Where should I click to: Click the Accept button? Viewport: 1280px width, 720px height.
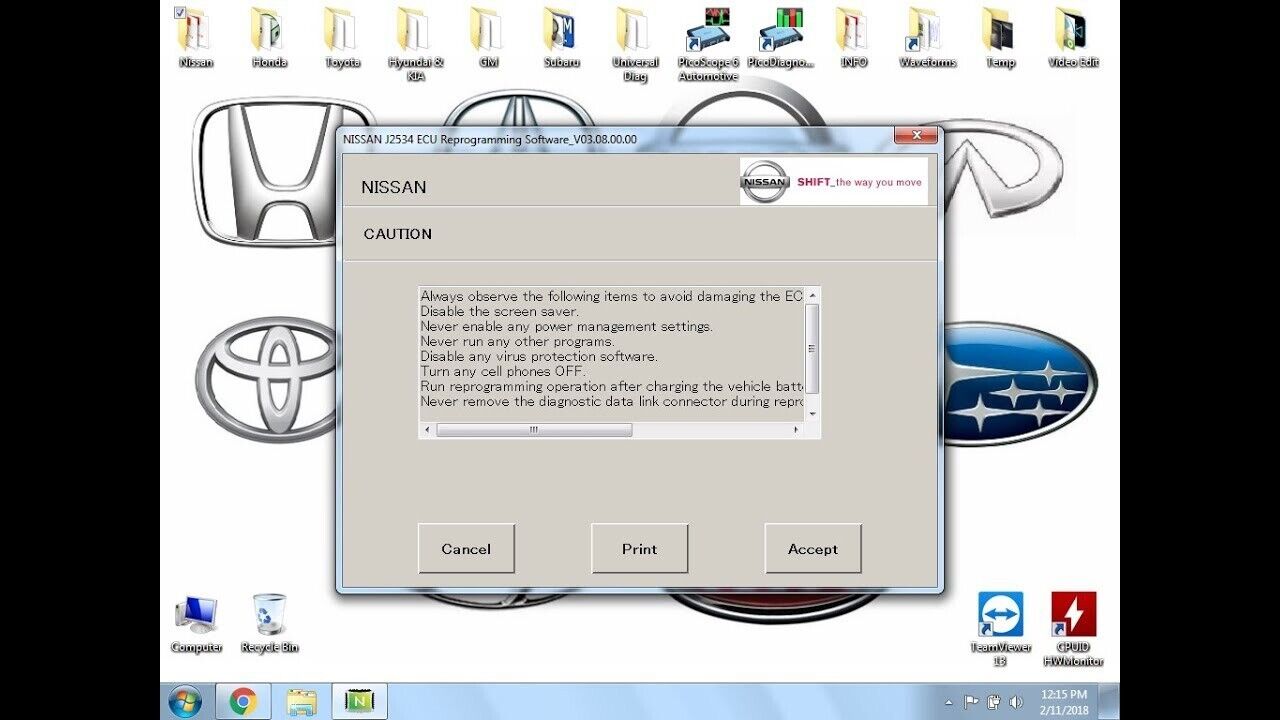coord(813,549)
